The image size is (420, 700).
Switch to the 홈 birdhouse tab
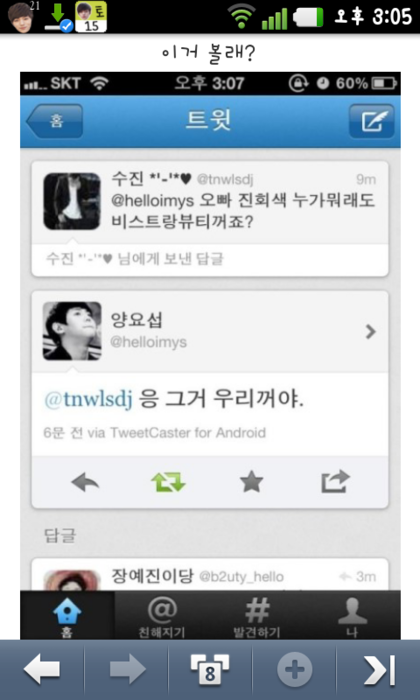point(67,615)
